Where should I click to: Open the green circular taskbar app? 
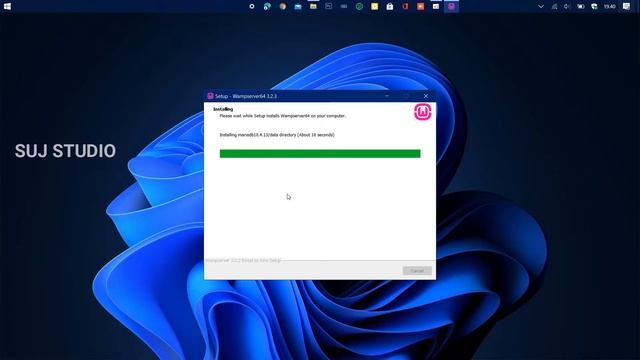click(x=359, y=6)
